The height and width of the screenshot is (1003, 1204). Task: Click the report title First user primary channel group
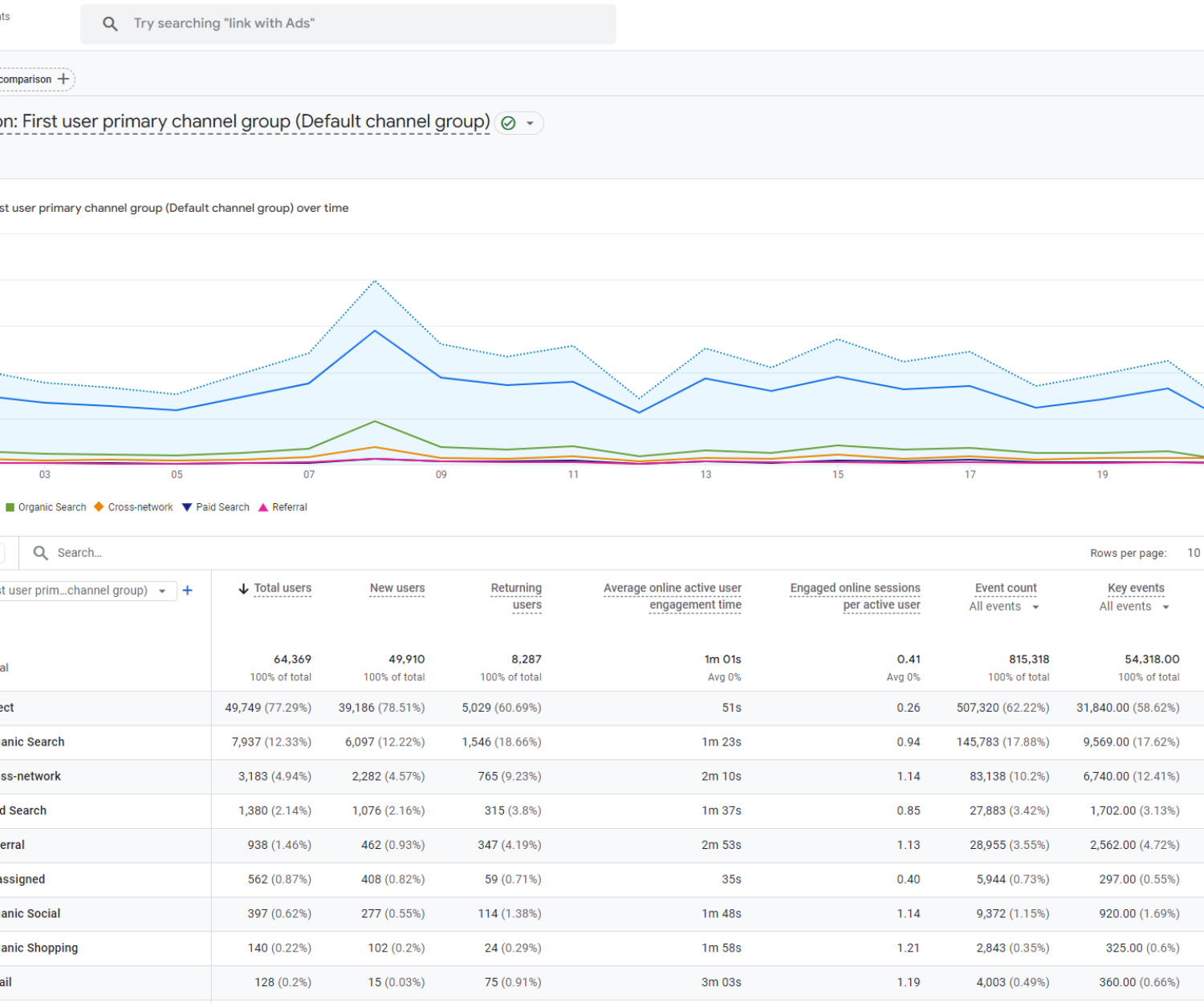(x=245, y=121)
